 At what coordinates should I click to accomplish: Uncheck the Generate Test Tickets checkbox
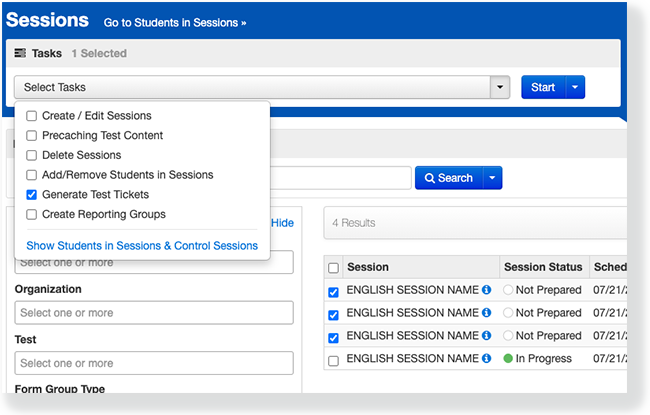coord(33,195)
